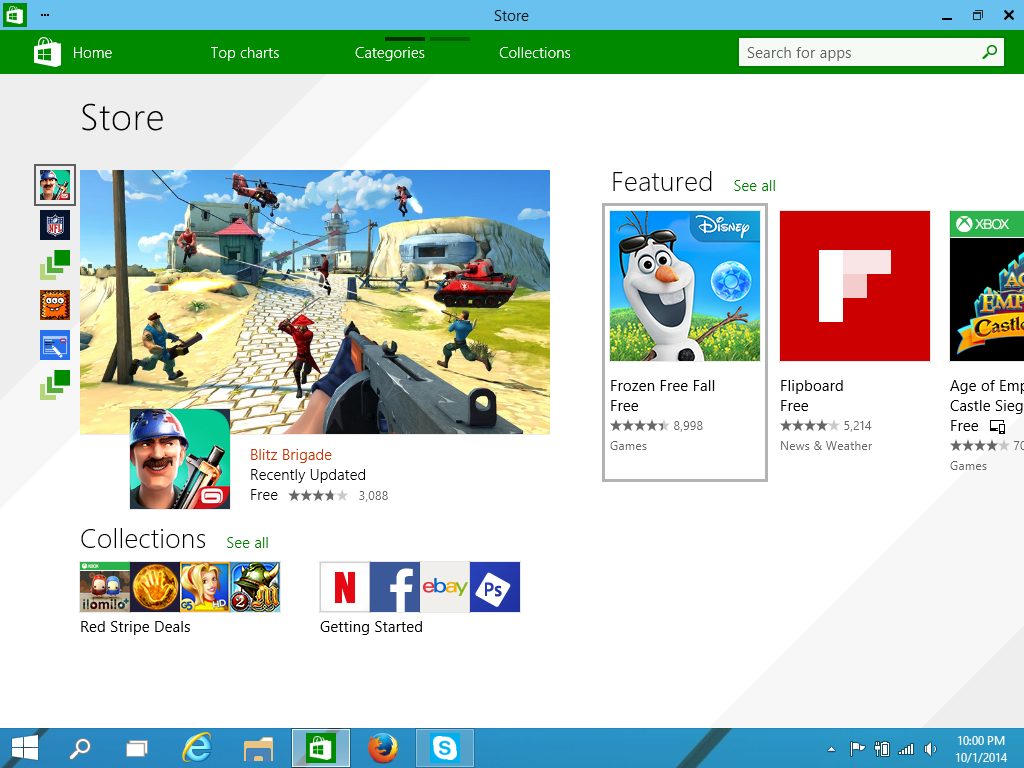Open the Collections tab in navigation bar
Image resolution: width=1024 pixels, height=768 pixels.
tap(535, 53)
